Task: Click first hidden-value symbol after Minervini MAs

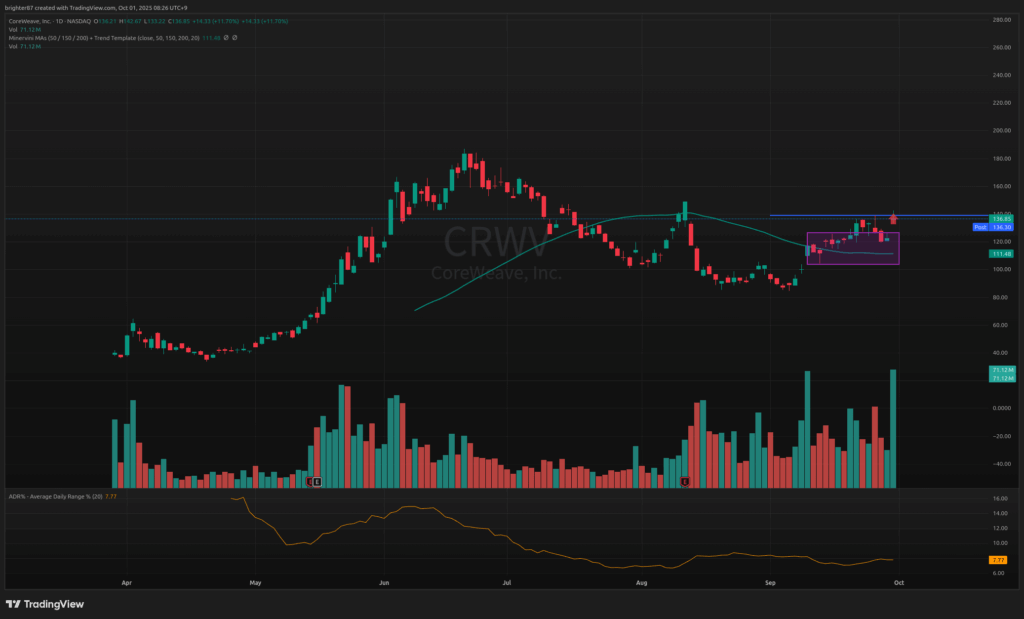Action: click(x=226, y=38)
